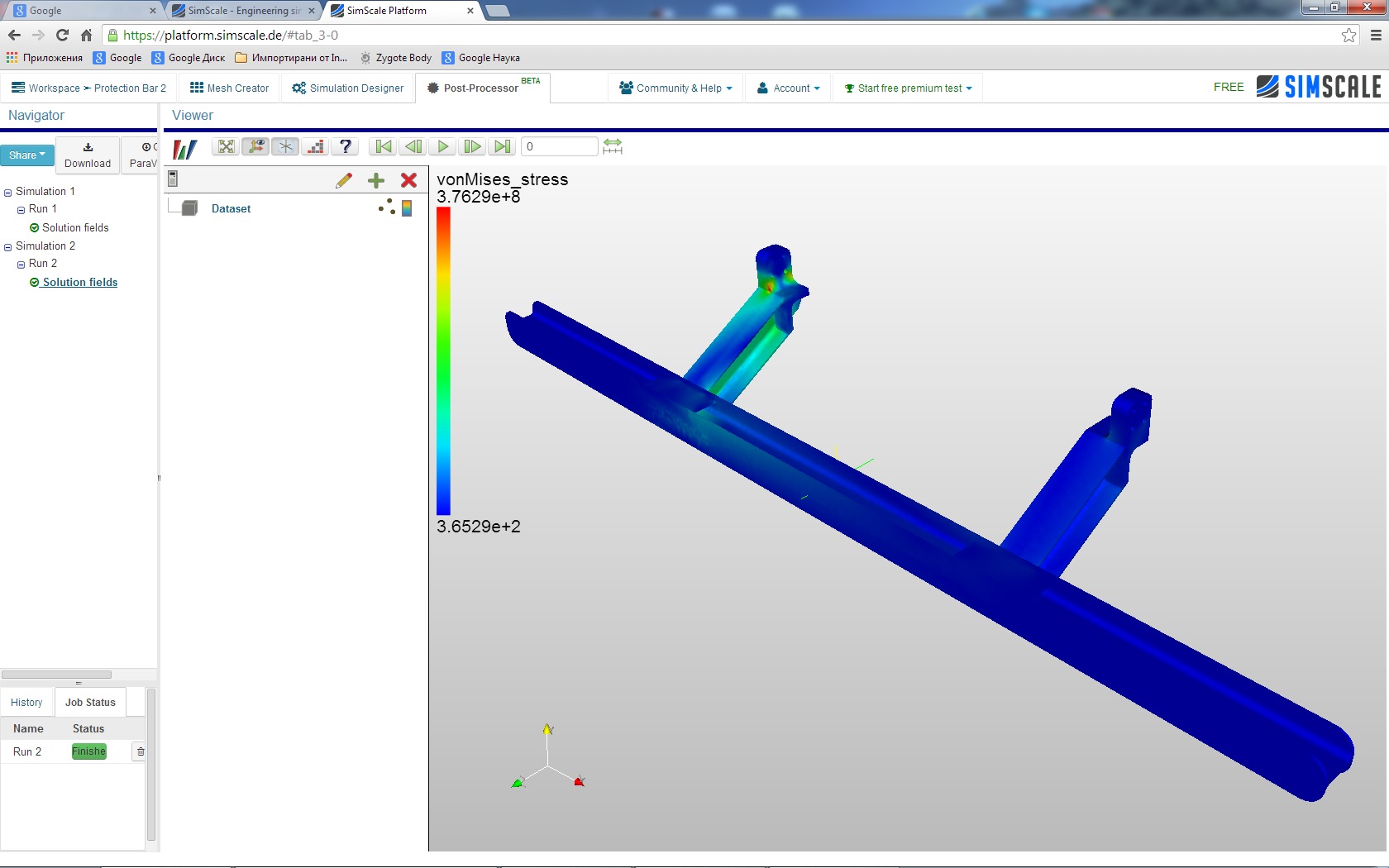Switch to the Google browser tab
1389x868 pixels.
tap(81, 11)
